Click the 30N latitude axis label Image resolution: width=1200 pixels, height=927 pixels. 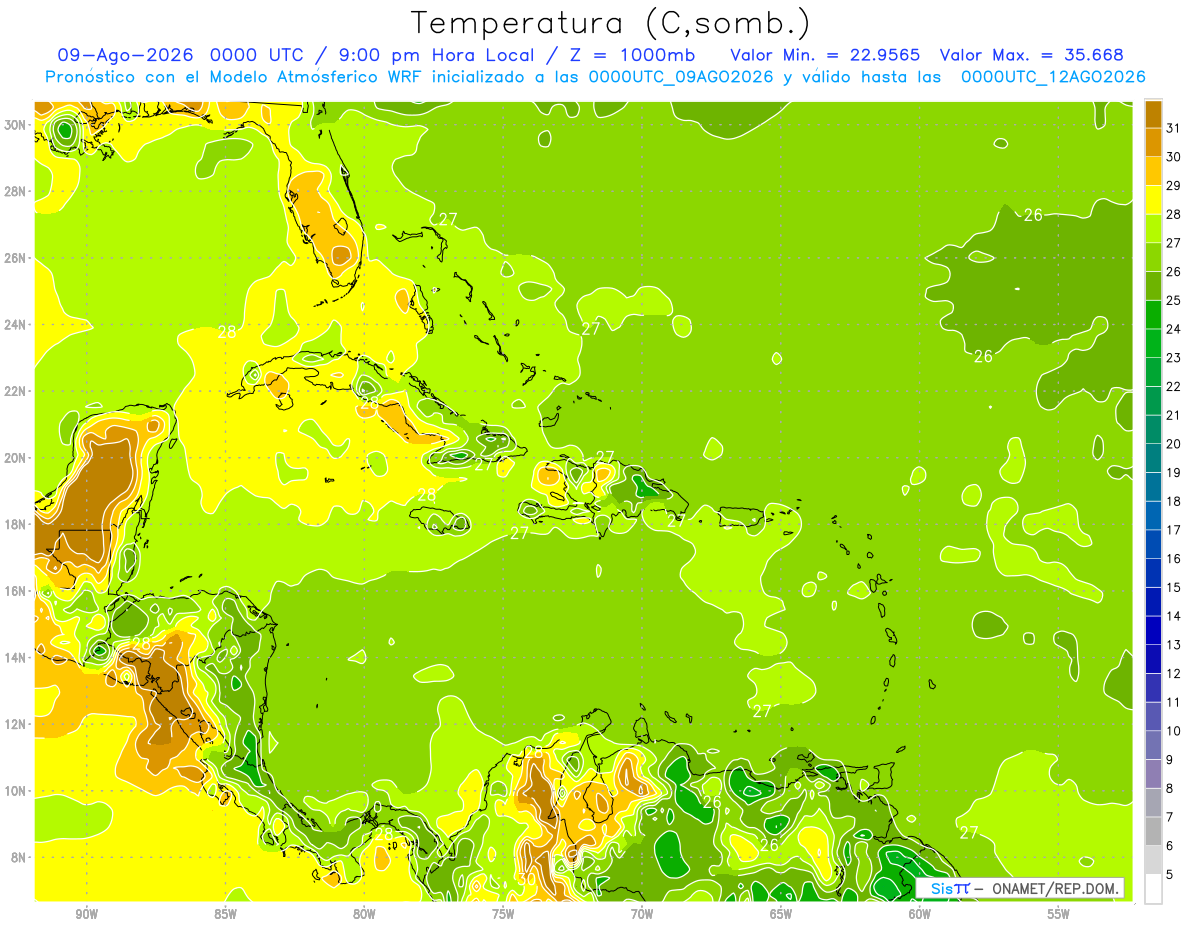coord(16,125)
